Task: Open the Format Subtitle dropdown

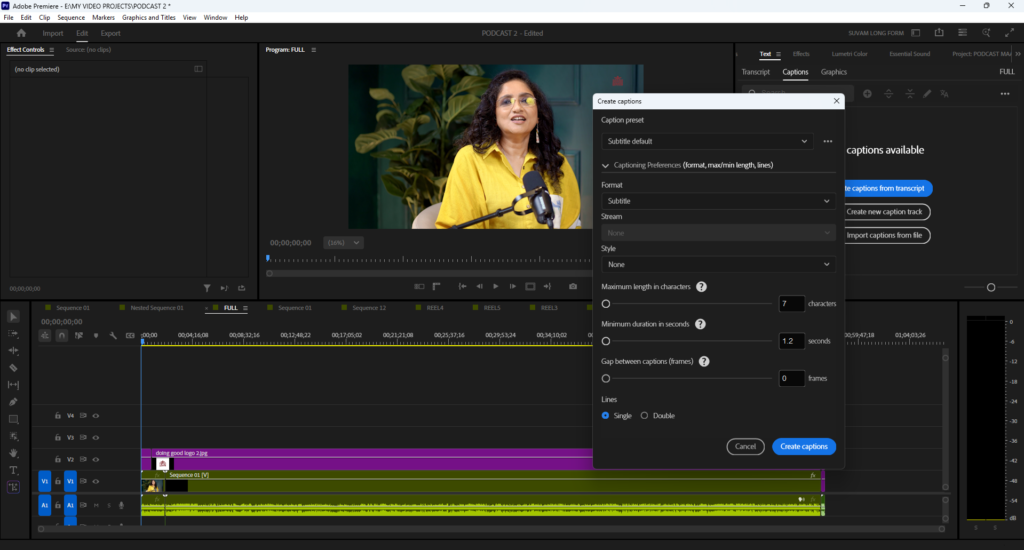Action: pos(718,201)
